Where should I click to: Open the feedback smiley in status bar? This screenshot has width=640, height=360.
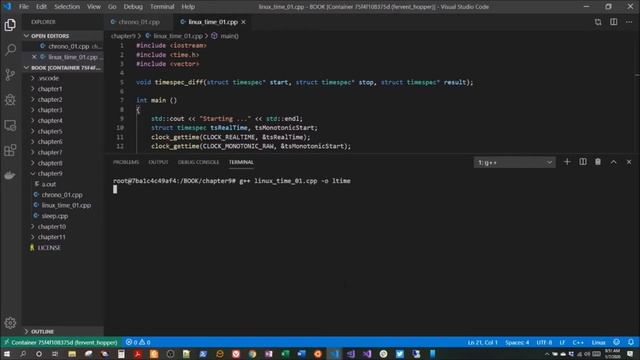[x=616, y=342]
